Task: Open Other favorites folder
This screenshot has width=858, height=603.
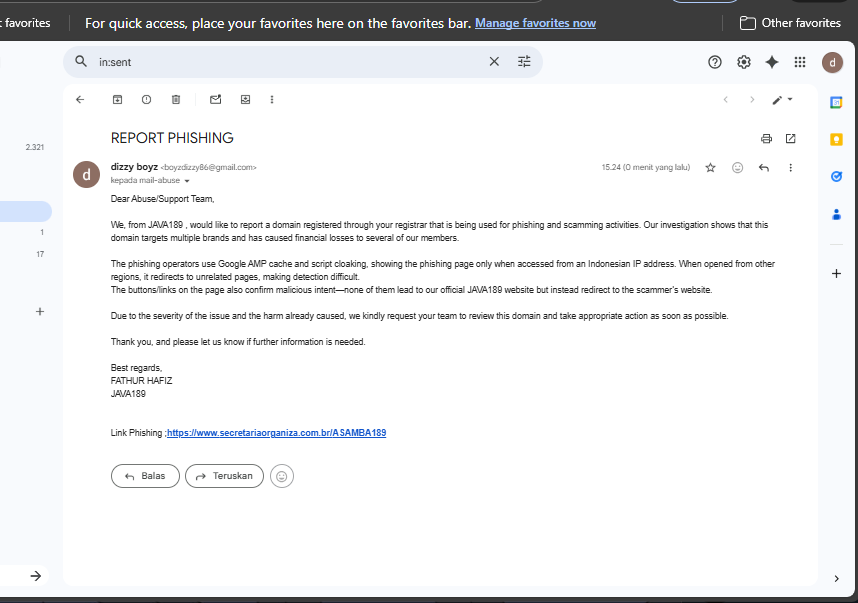Action: [x=790, y=23]
